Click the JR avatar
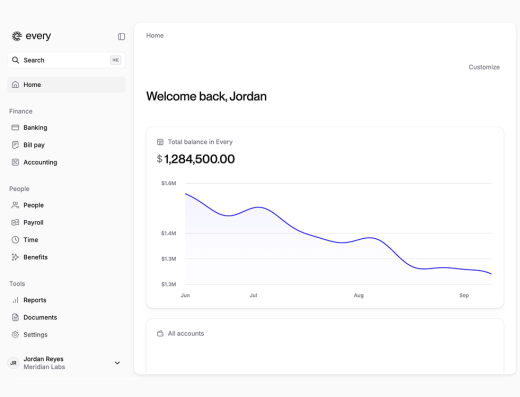This screenshot has width=520, height=397. coord(13,363)
